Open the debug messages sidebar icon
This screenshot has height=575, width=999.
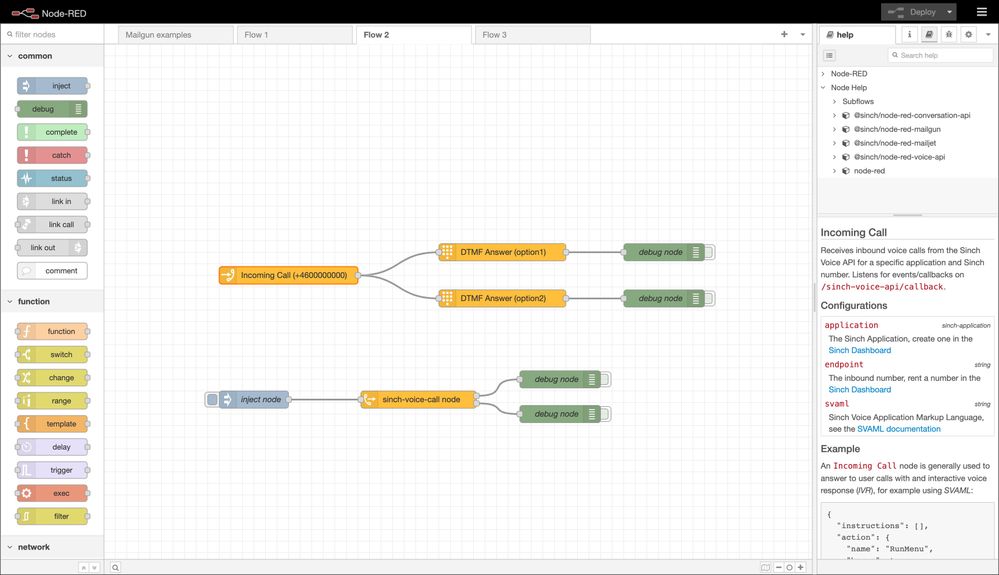click(949, 34)
